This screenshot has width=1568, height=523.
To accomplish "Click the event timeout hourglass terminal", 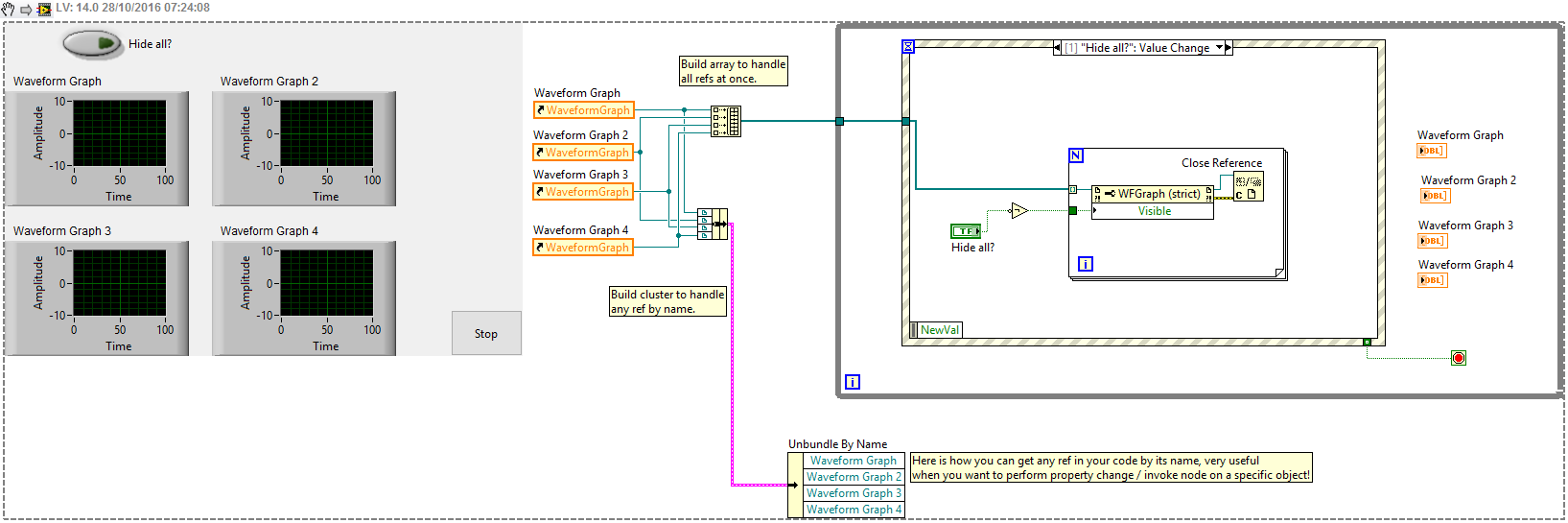I will [908, 46].
